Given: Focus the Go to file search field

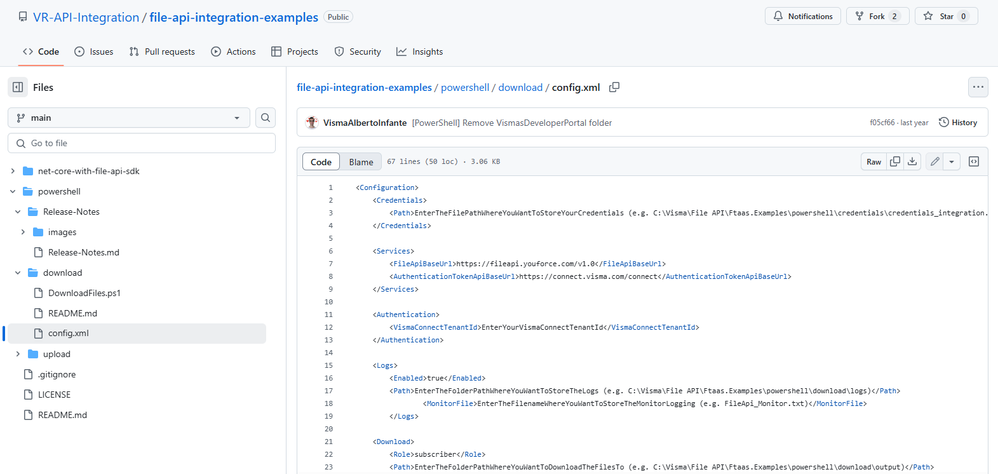Looking at the screenshot, I should pyautogui.click(x=141, y=143).
